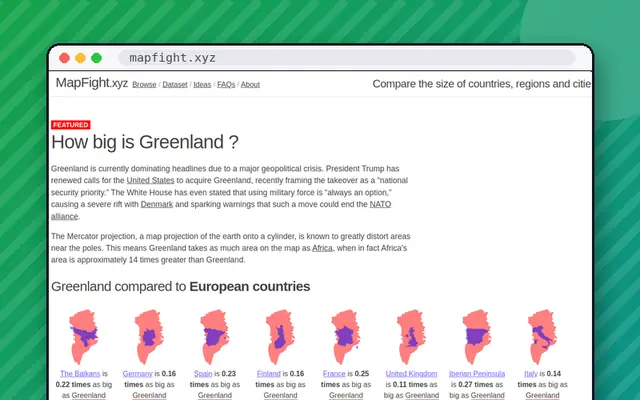Screen dimensions: 640x400
Task: Open the Germany comparison map thumbnail
Action: point(149,337)
